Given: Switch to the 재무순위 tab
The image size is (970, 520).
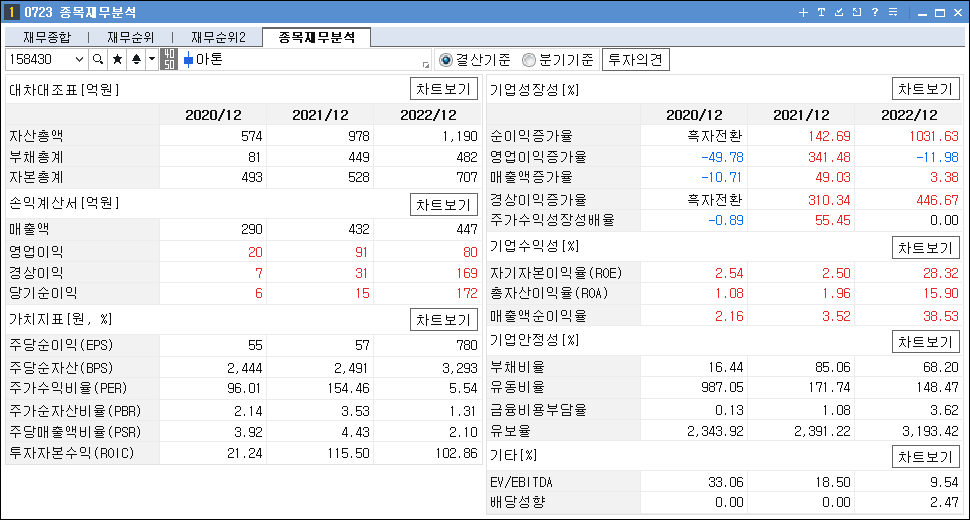Looking at the screenshot, I should (131, 38).
